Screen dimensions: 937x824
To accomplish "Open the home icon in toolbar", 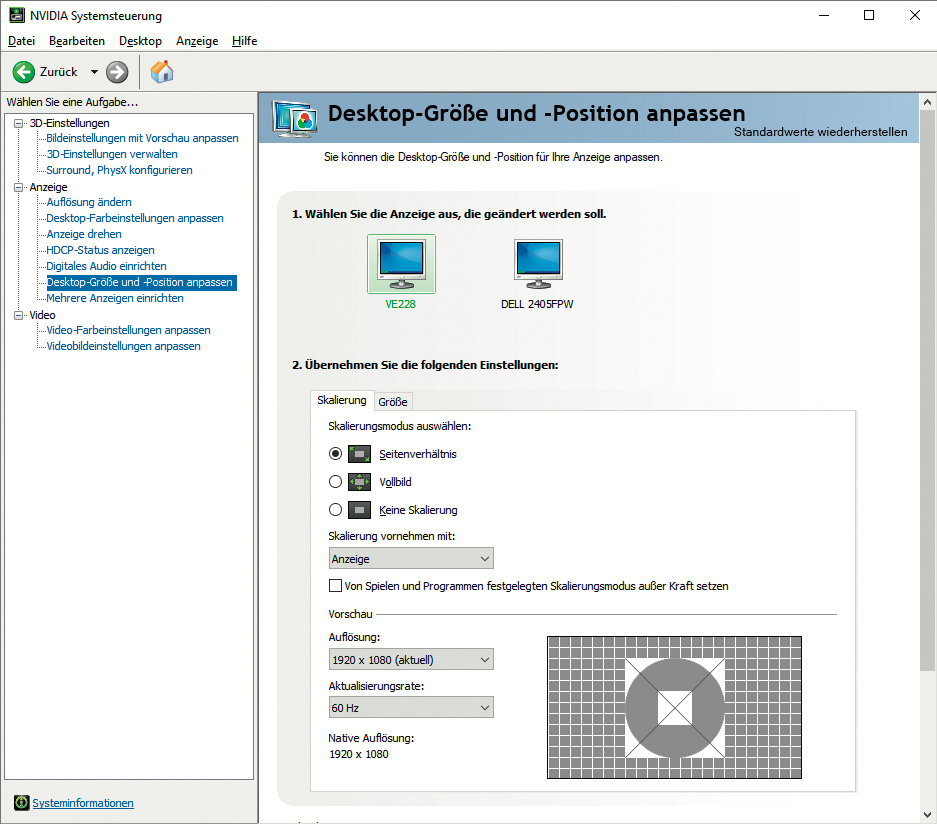I will [x=162, y=72].
